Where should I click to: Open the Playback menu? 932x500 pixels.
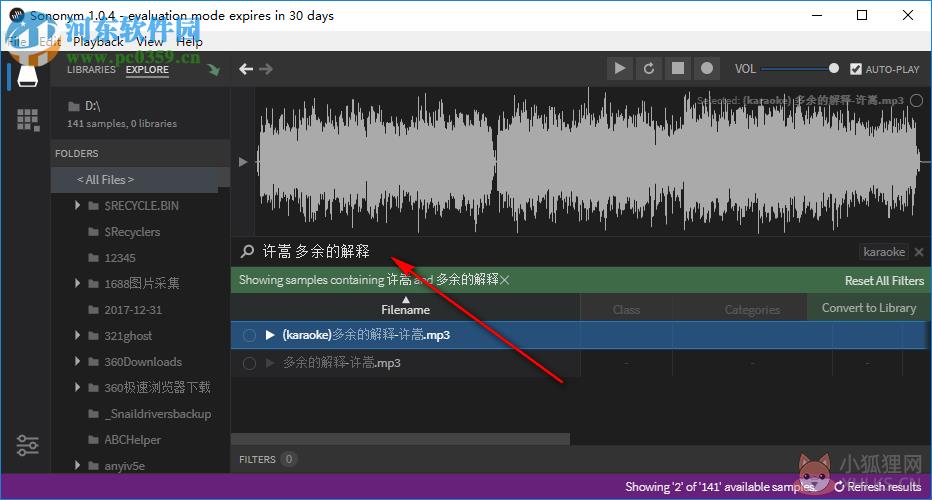click(x=98, y=42)
